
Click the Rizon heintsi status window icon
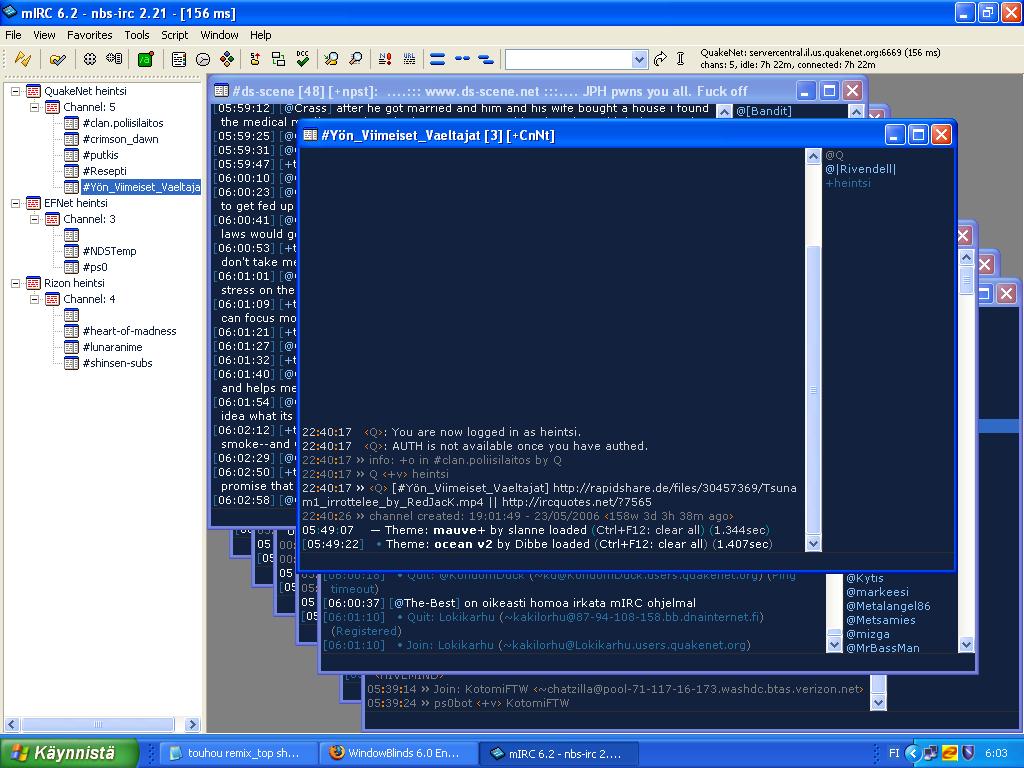coord(33,283)
